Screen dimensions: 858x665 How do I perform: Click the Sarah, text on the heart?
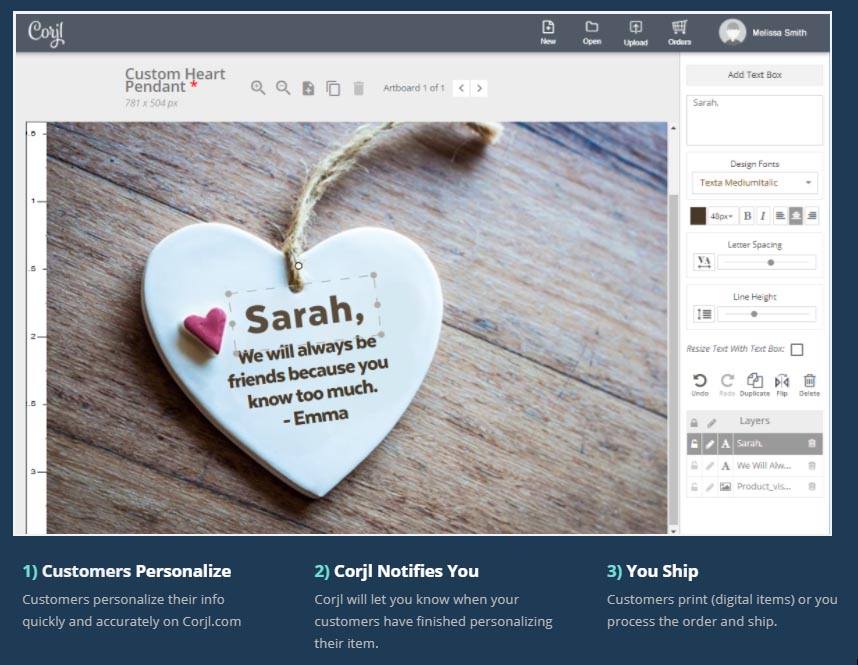305,315
